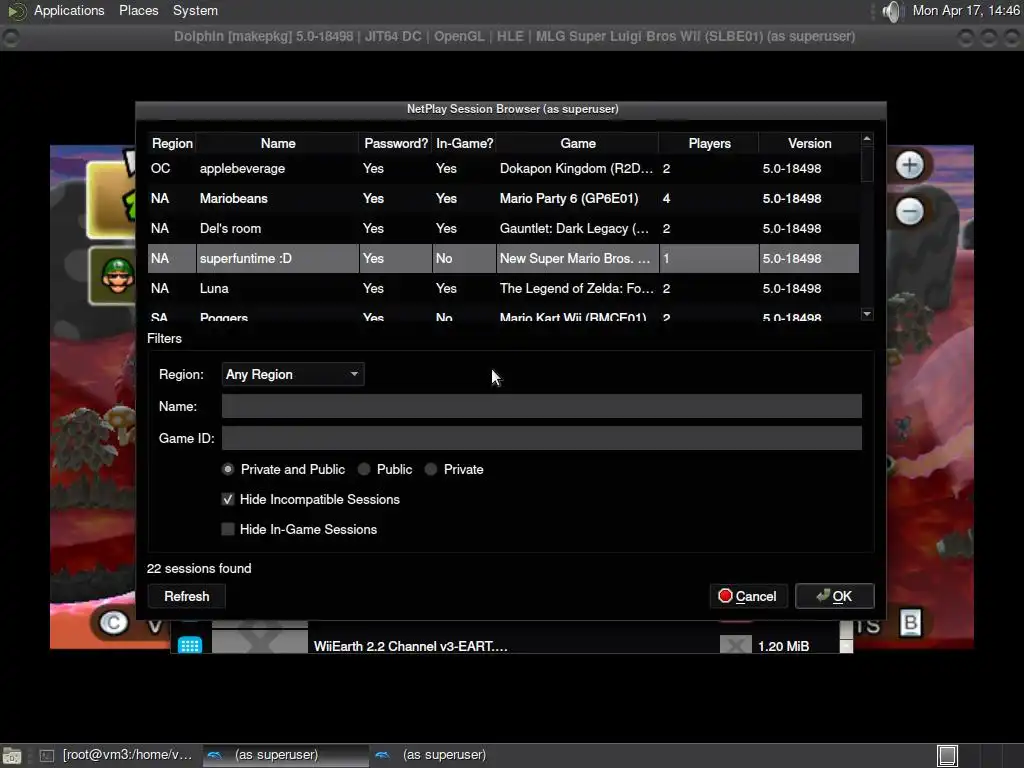Sort sessions by the Region column header
The width and height of the screenshot is (1024, 768).
[x=172, y=143]
